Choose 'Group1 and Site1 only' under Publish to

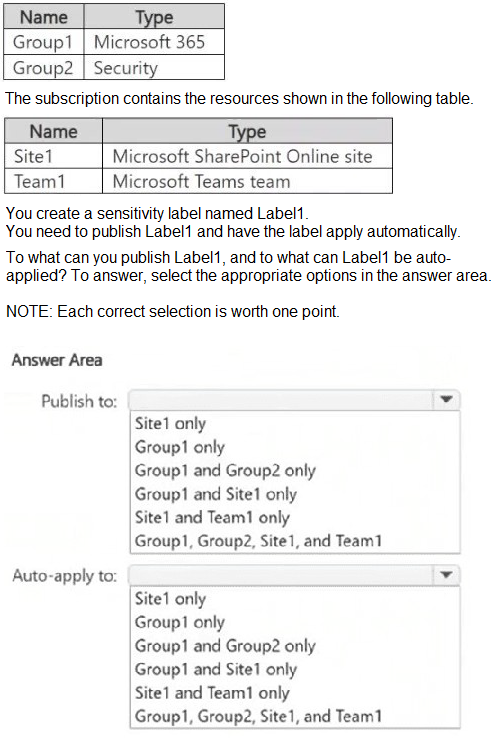click(x=215, y=494)
